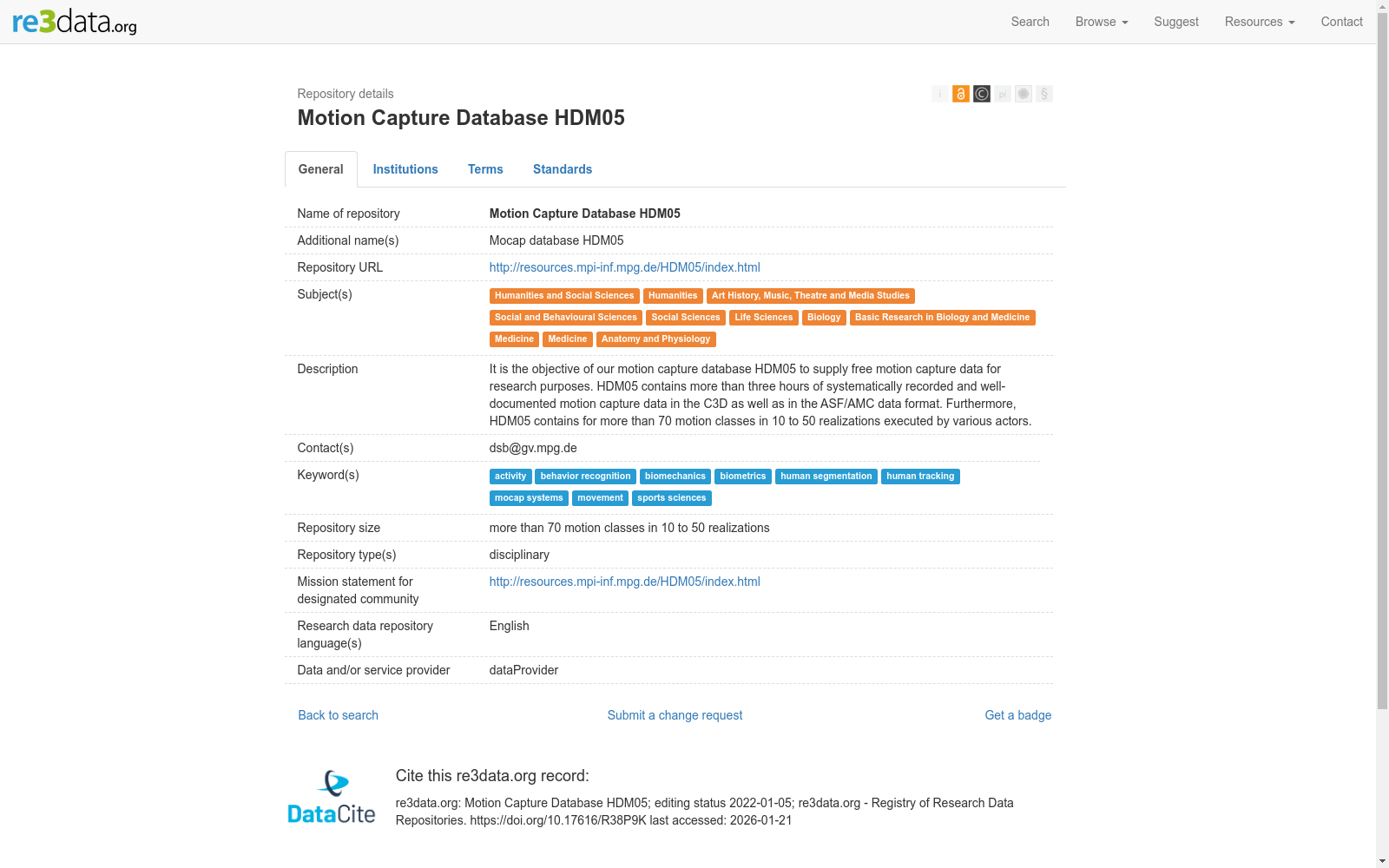Click the page's vertical scrollbar thumb
This screenshot has width=1389, height=868.
point(1383,362)
